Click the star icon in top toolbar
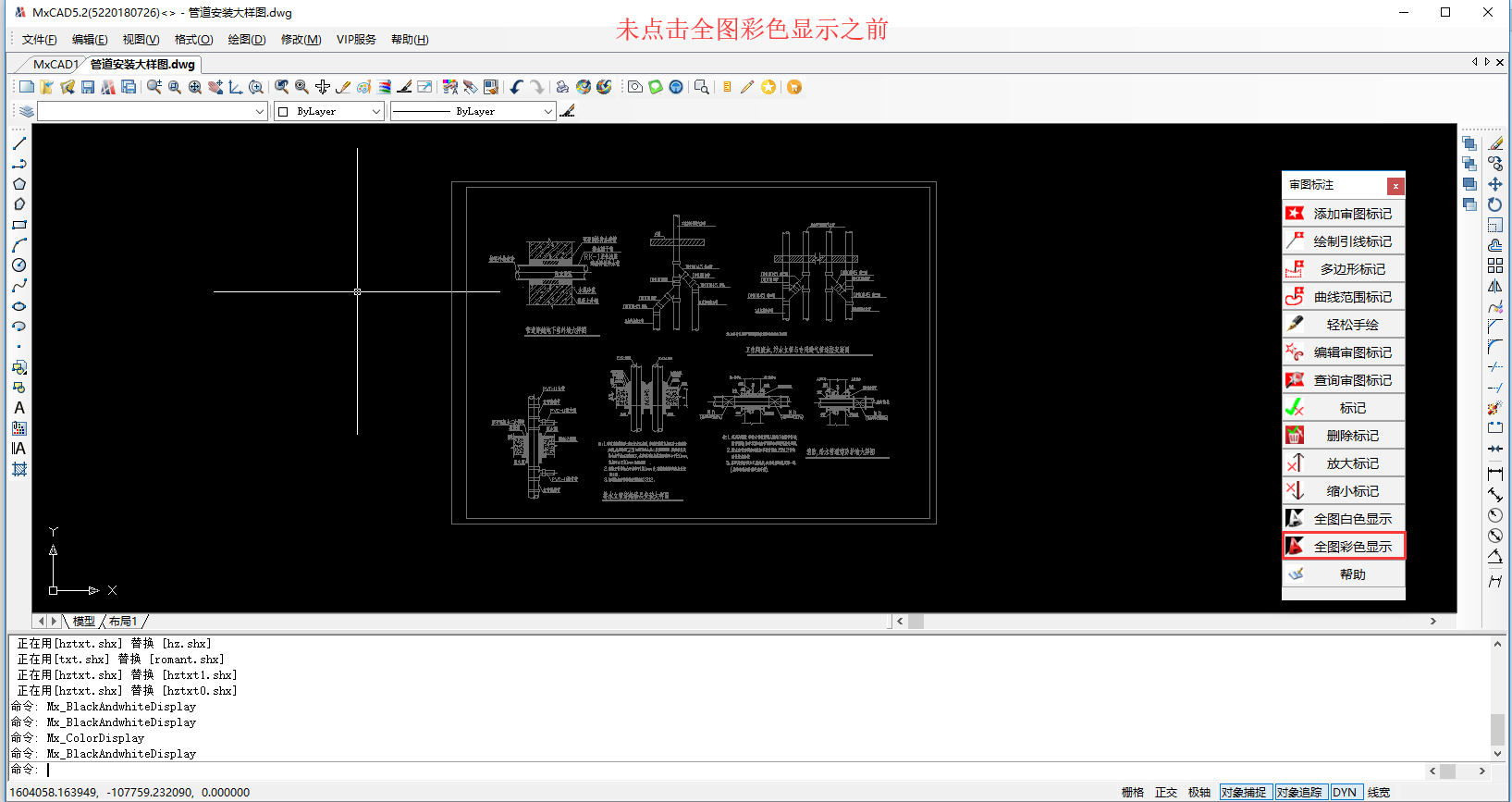Image resolution: width=1512 pixels, height=802 pixels. click(768, 87)
